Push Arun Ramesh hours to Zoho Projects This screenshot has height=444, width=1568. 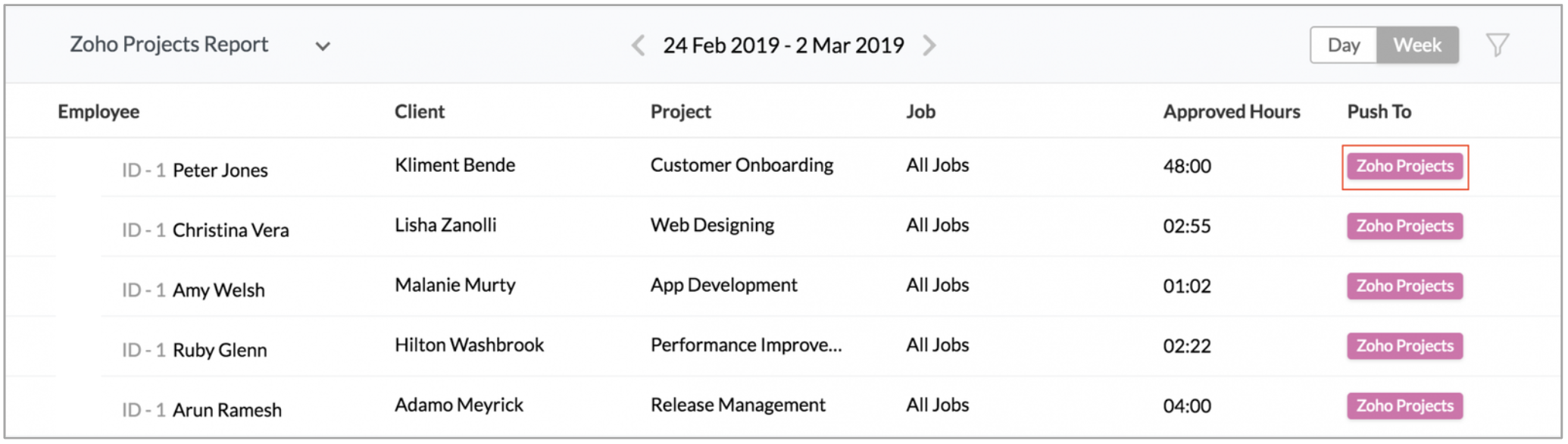tap(1404, 405)
